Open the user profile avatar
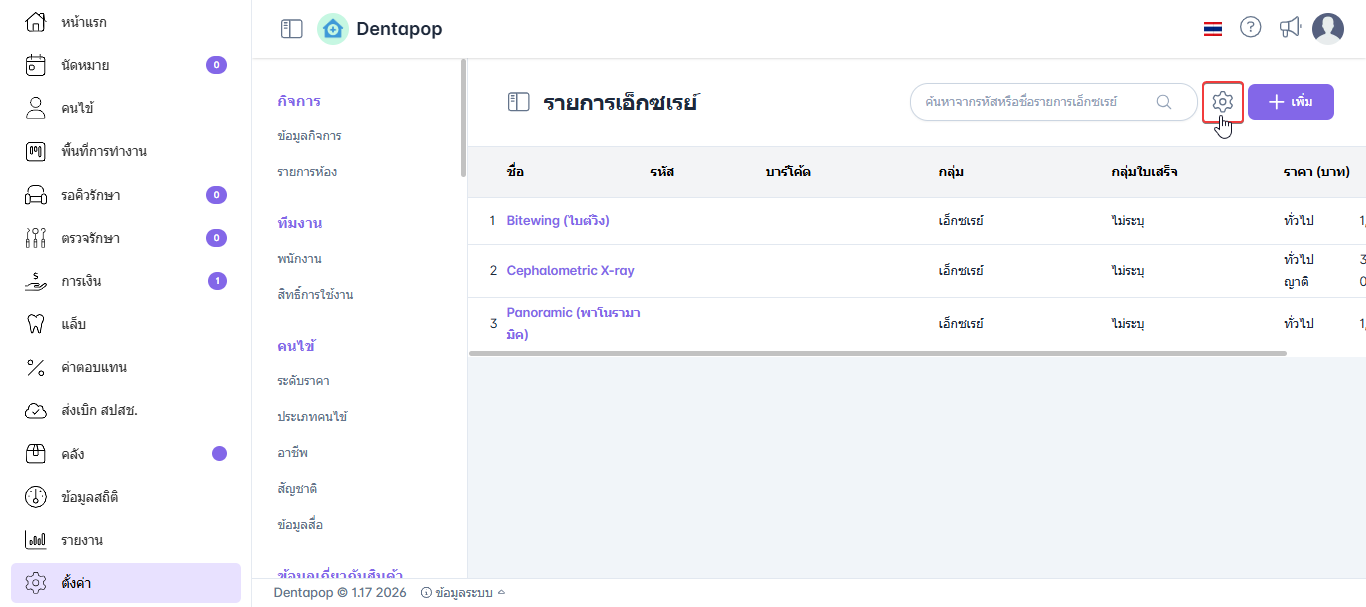The width and height of the screenshot is (1366, 607). click(1327, 29)
